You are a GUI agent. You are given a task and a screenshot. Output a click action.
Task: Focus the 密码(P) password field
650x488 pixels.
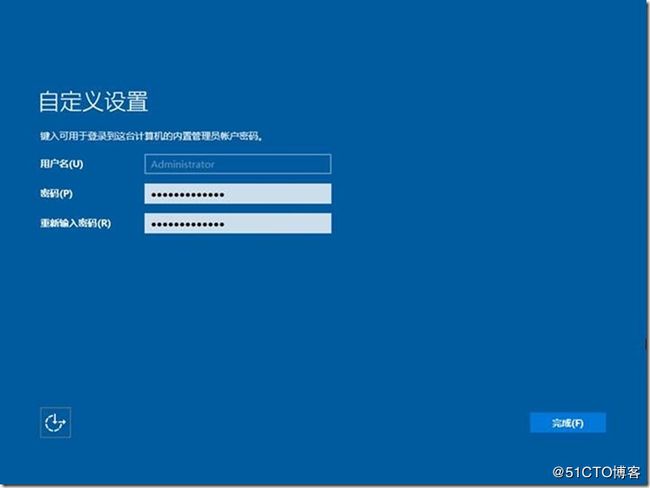[238, 194]
